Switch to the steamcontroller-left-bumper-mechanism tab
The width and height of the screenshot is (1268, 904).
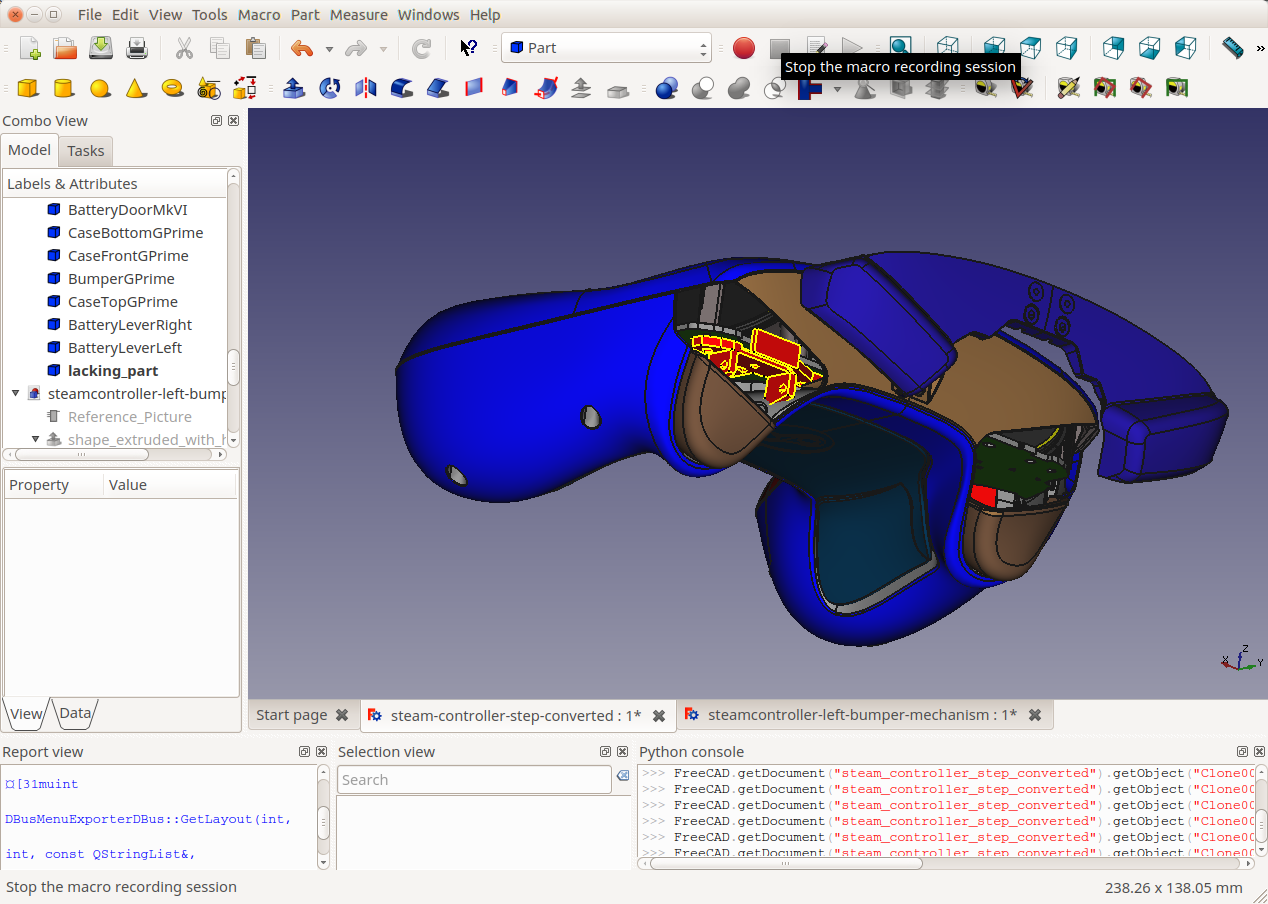[x=862, y=715]
